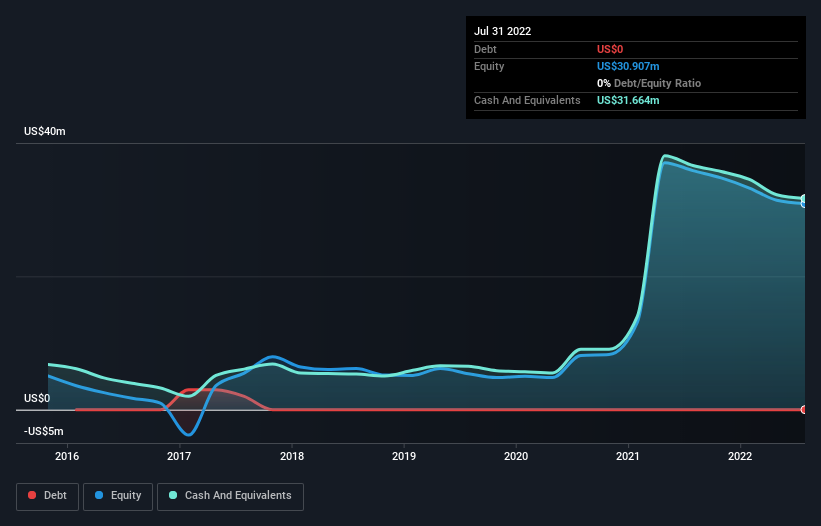821x526 pixels.
Task: Click the -US$5m y-axis label
Action: [x=43, y=431]
